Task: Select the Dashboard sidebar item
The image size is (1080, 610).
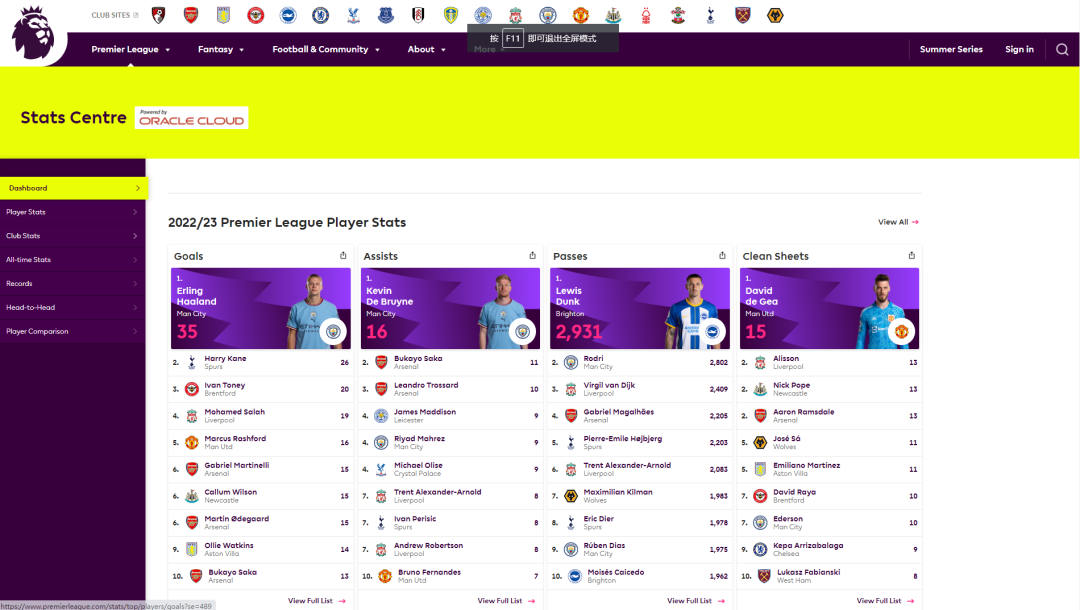Action: 74,188
